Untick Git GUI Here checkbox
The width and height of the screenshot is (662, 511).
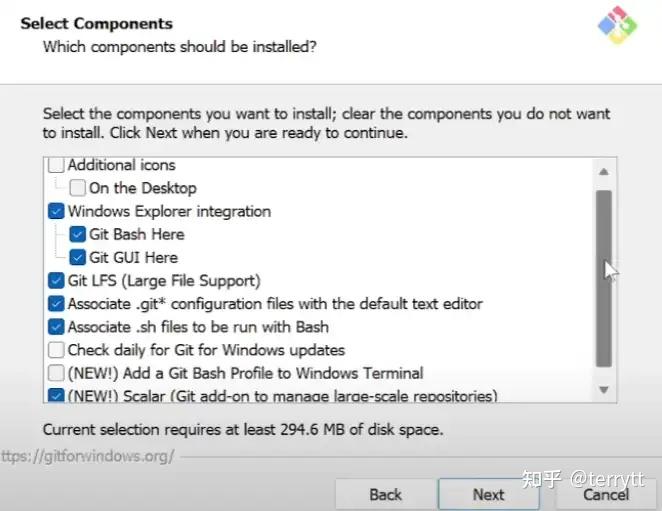(x=78, y=258)
